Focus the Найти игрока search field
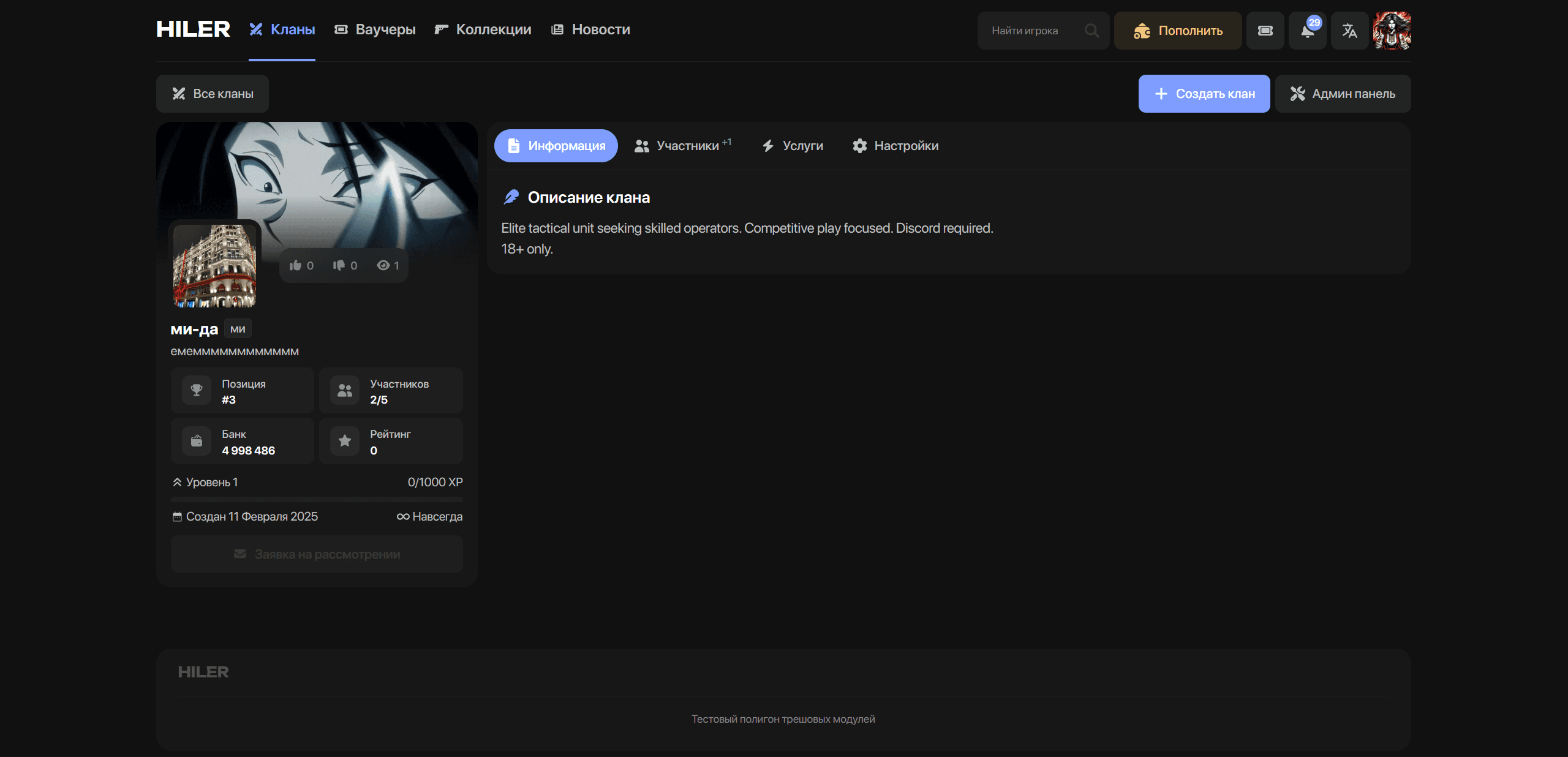1568x757 pixels. (x=1043, y=31)
